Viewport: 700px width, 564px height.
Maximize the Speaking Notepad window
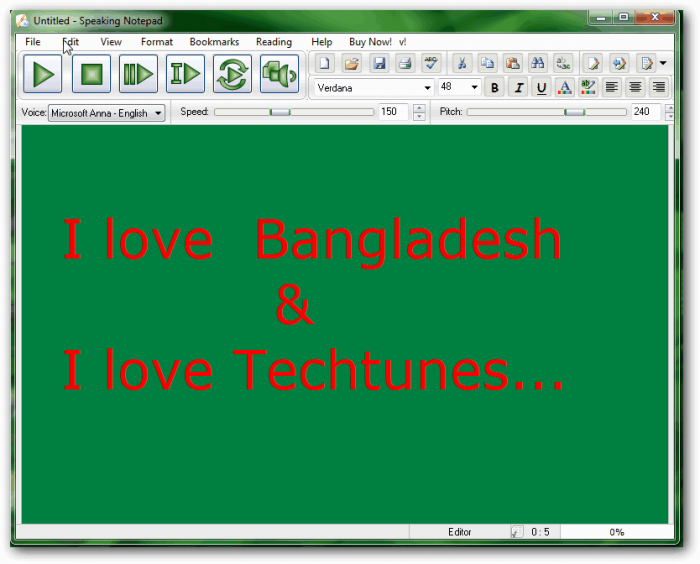pyautogui.click(x=624, y=17)
